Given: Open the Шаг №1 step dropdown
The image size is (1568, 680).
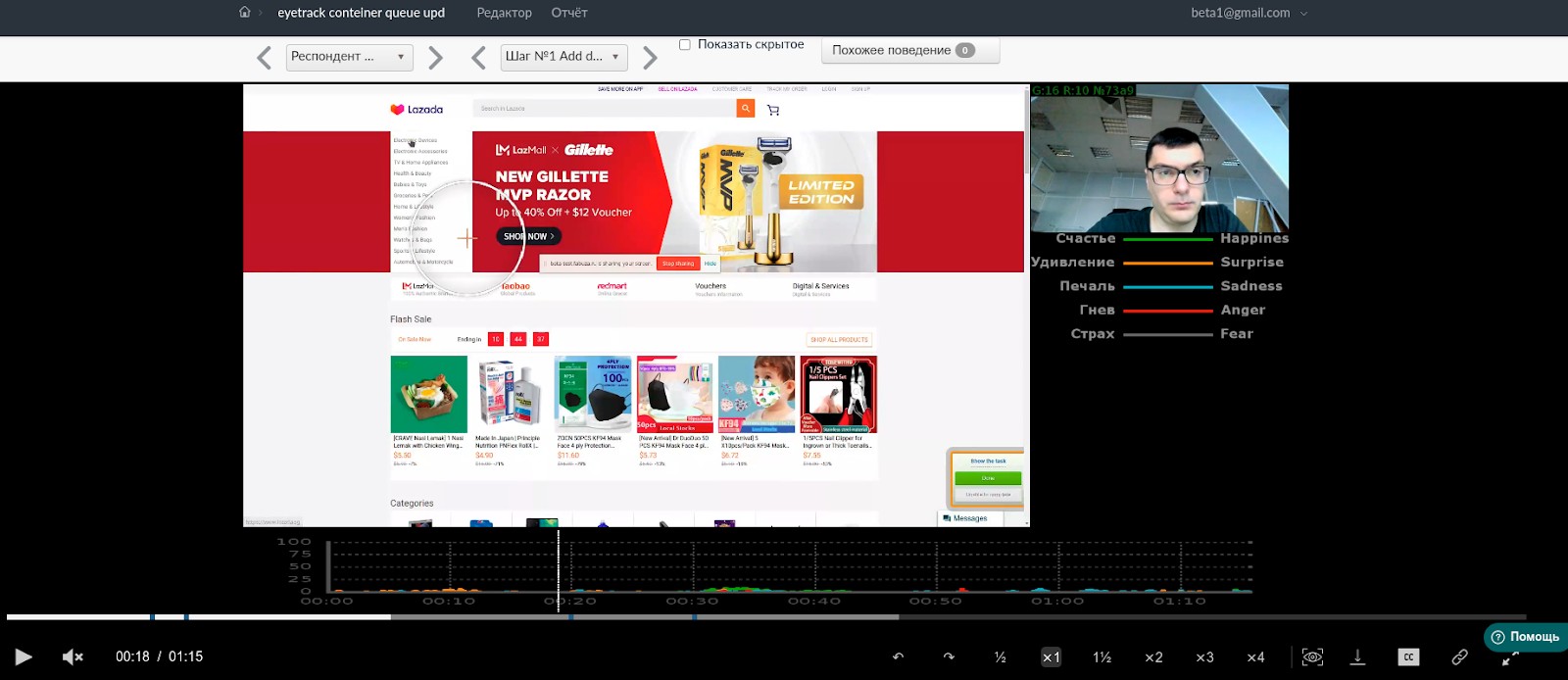Looking at the screenshot, I should point(563,57).
